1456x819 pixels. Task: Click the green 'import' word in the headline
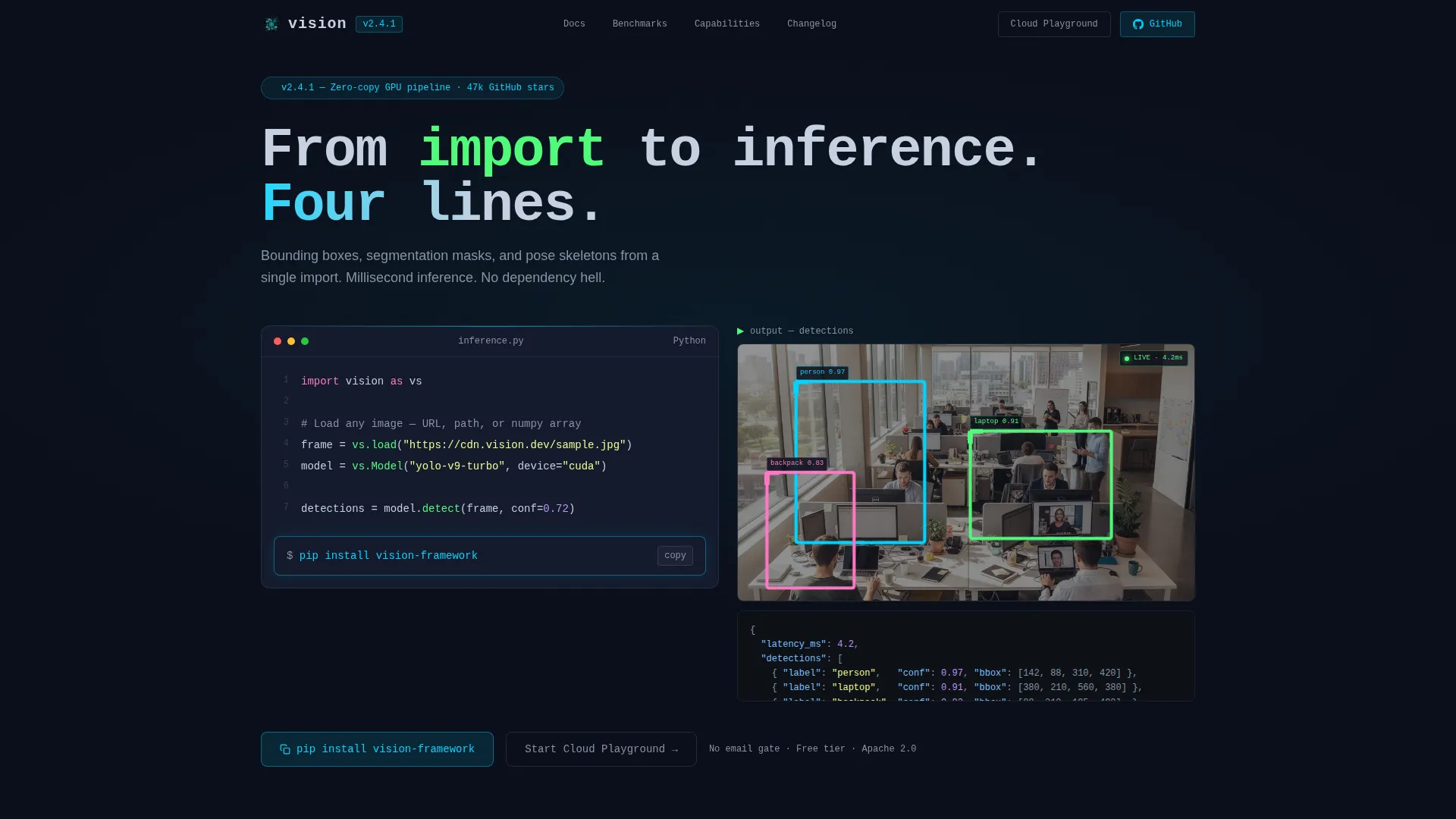512,149
